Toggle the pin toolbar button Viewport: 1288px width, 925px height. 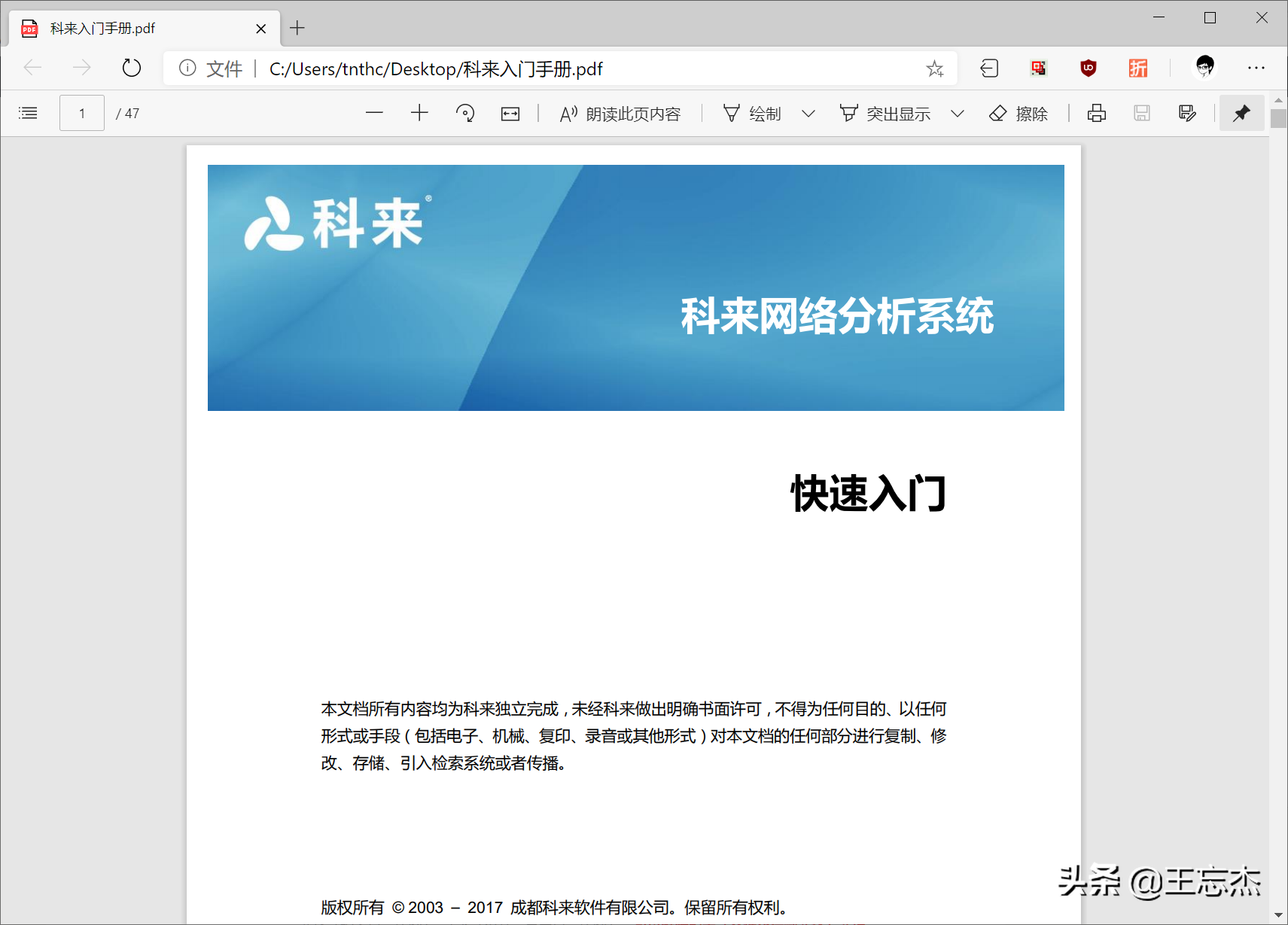[1241, 113]
